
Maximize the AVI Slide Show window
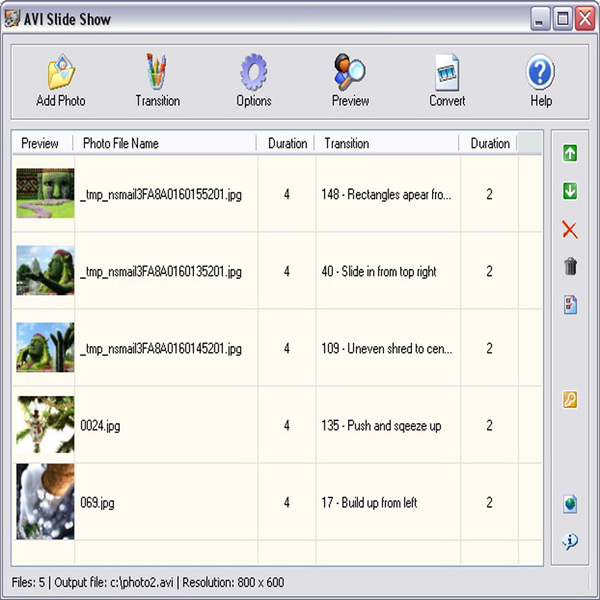pos(562,18)
